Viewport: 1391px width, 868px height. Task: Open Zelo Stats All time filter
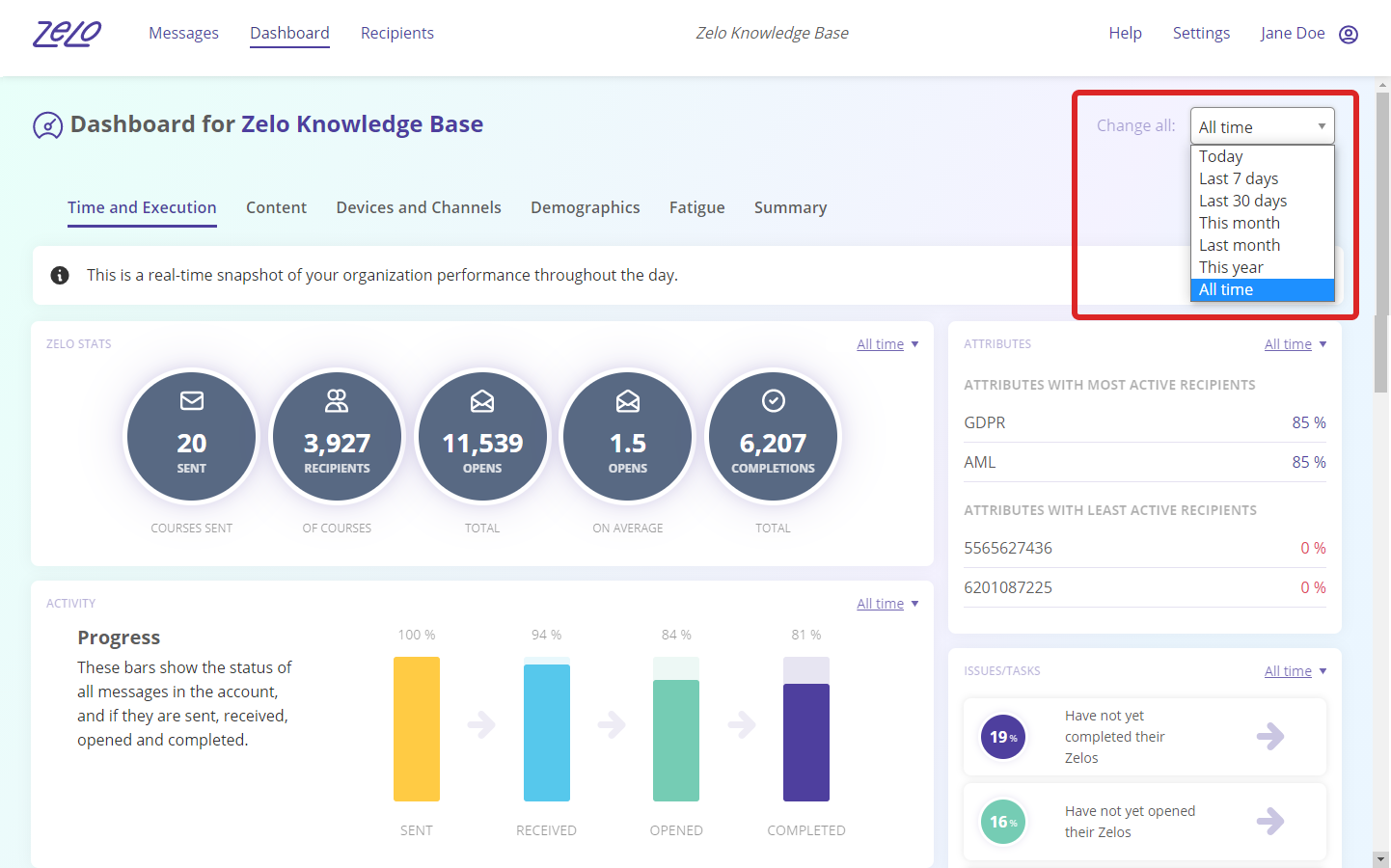[887, 344]
